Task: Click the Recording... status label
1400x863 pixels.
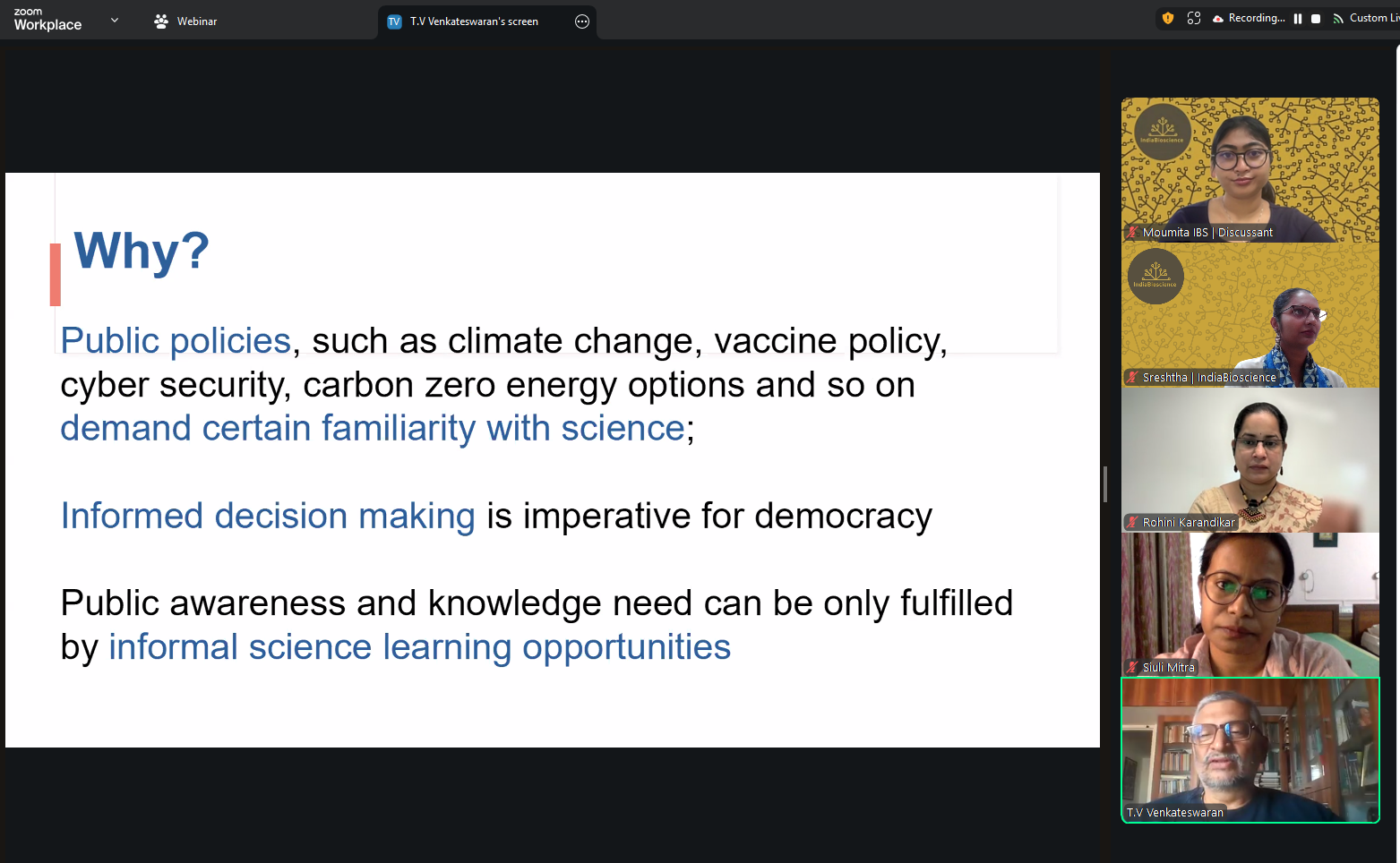Action: [1256, 18]
